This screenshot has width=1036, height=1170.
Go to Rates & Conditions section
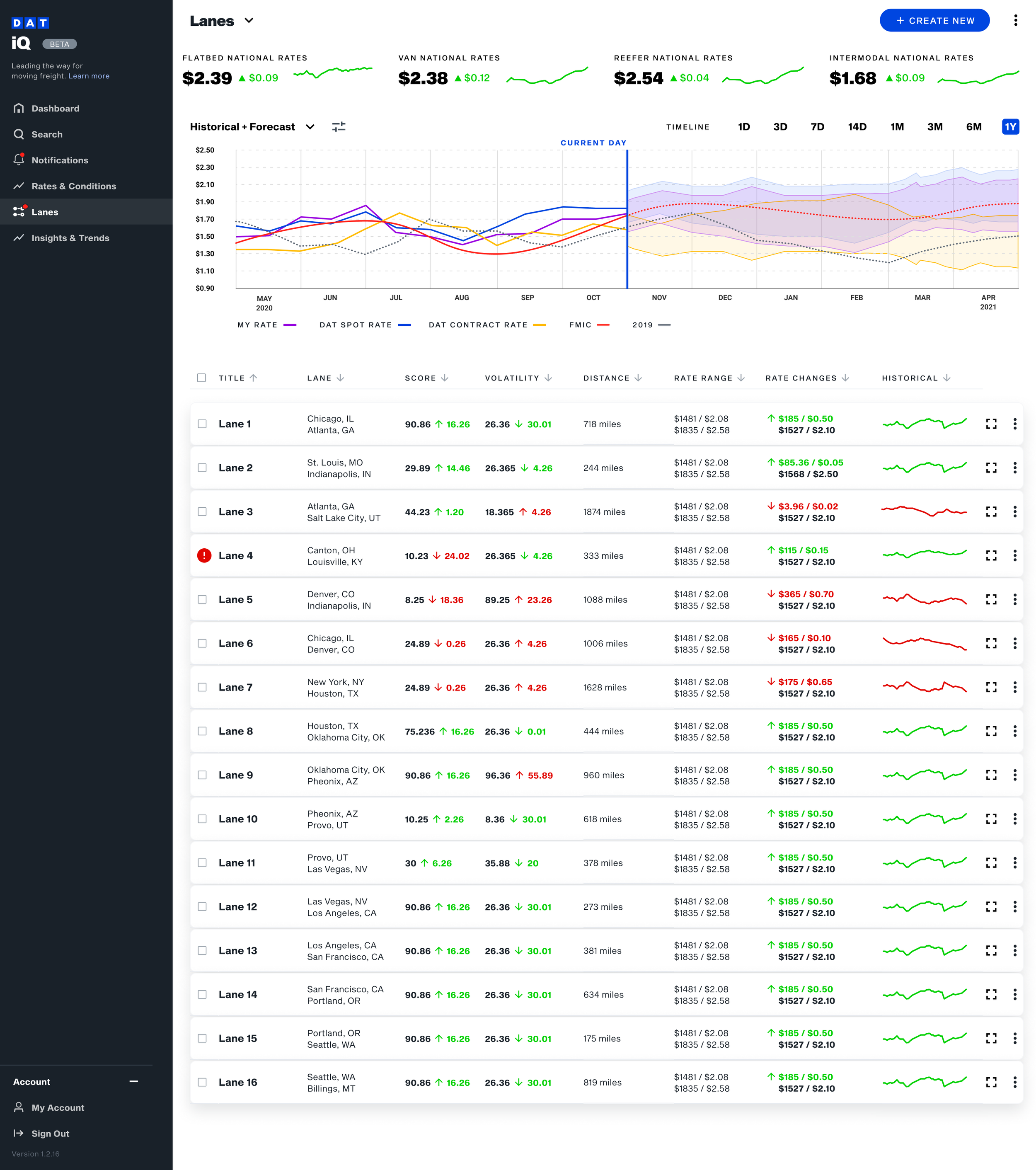click(x=74, y=186)
